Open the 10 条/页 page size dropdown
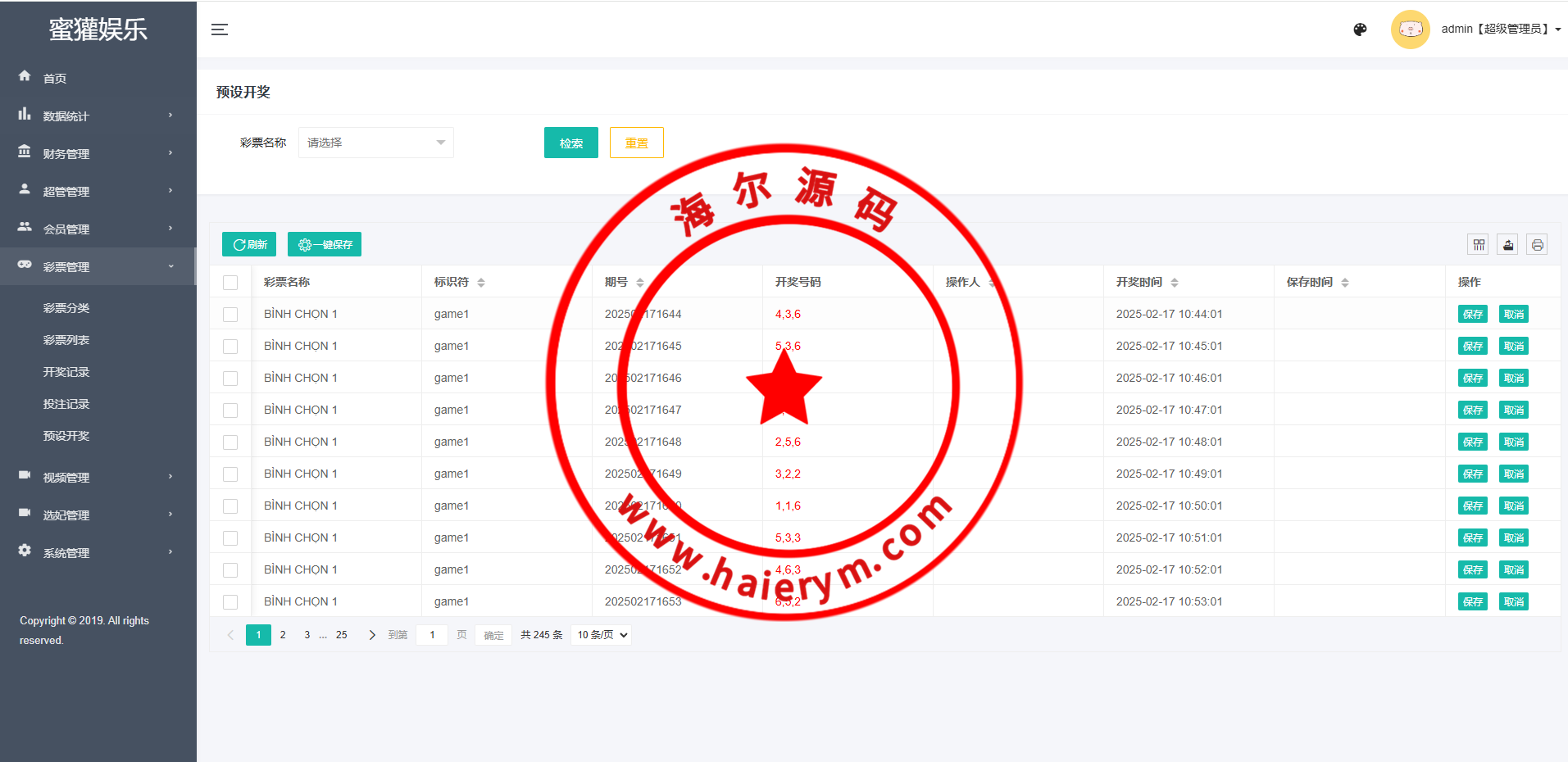The height and width of the screenshot is (762, 1568). pyautogui.click(x=602, y=635)
